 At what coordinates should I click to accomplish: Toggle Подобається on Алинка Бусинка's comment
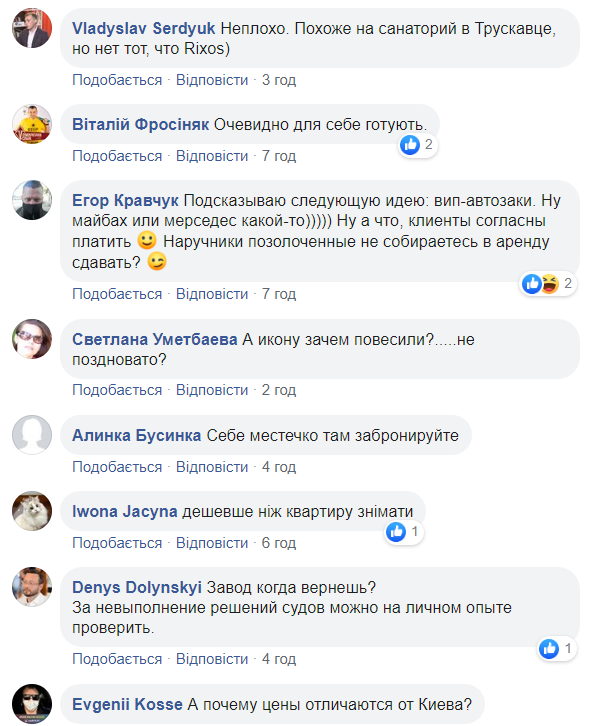[117, 467]
